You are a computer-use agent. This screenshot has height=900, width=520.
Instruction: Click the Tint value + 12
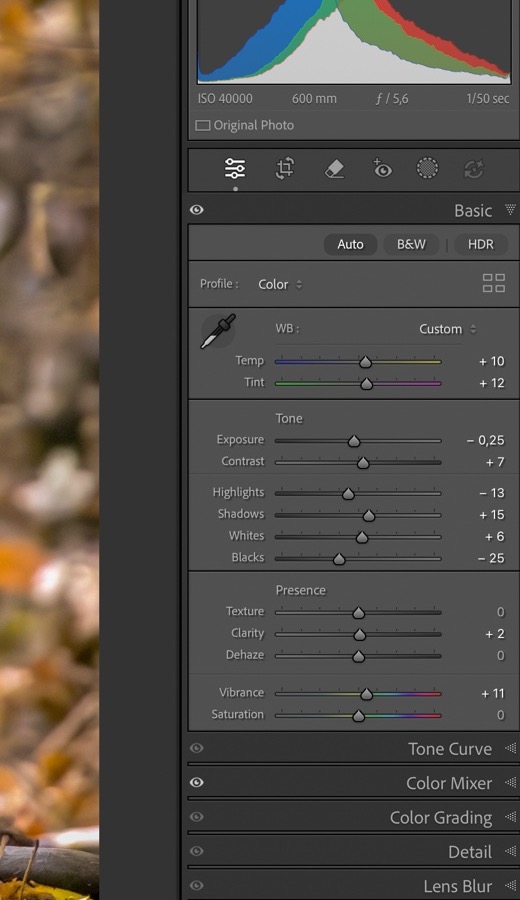[492, 383]
